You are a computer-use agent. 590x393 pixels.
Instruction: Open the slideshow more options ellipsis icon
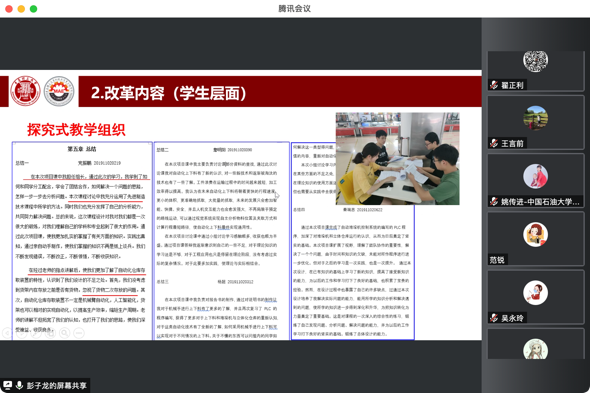click(x=79, y=333)
